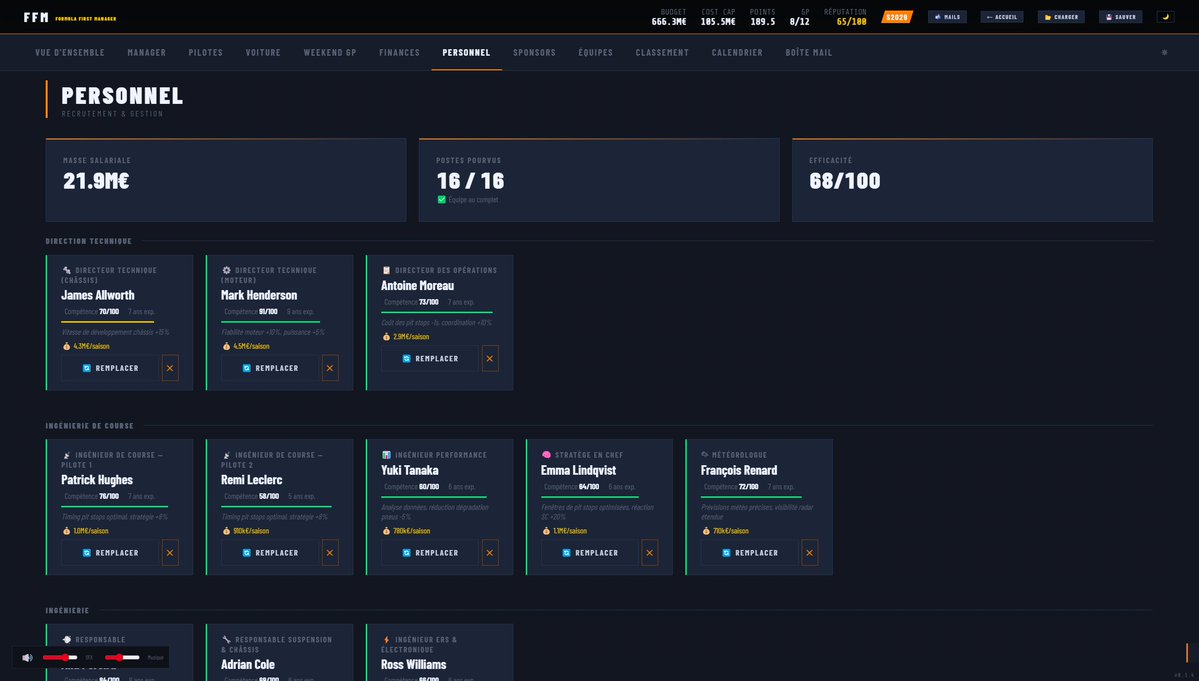This screenshot has width=1199, height=681.
Task: Click the Stratège en Chef brain icon
Action: [546, 455]
